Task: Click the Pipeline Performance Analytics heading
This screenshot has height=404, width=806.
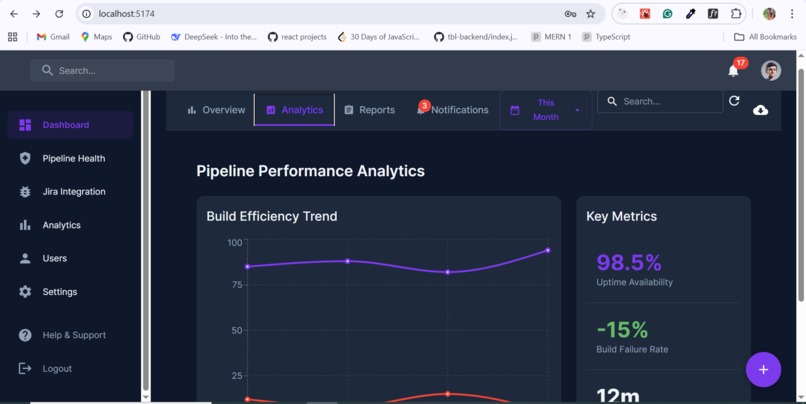Action: click(x=310, y=171)
